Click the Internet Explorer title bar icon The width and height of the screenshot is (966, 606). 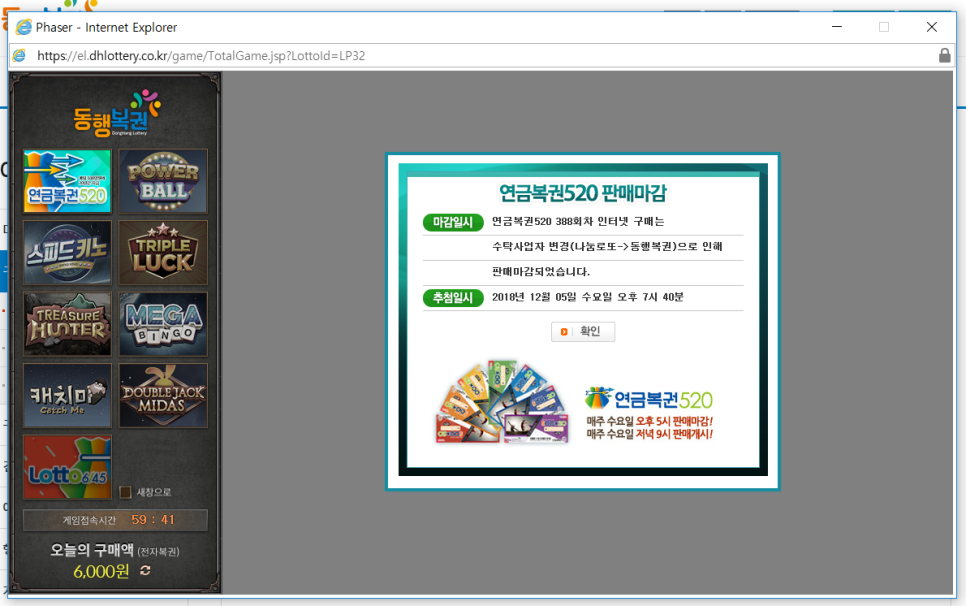(23, 27)
